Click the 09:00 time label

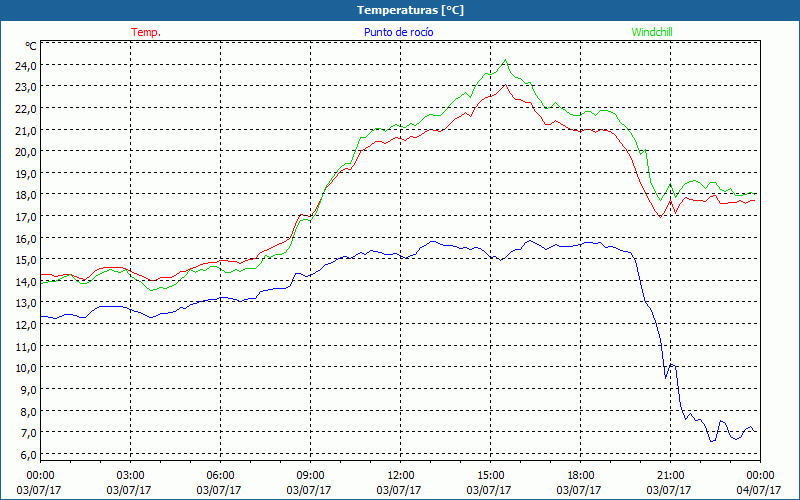tap(310, 476)
